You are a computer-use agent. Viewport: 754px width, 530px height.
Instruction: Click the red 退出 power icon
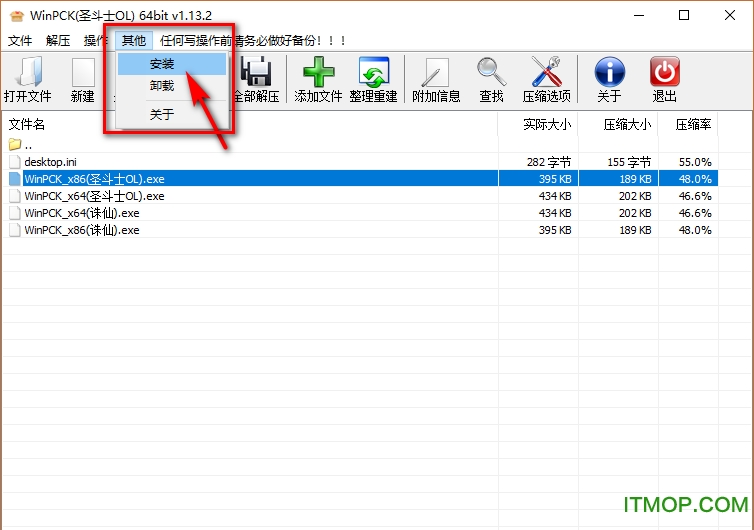[x=665, y=72]
